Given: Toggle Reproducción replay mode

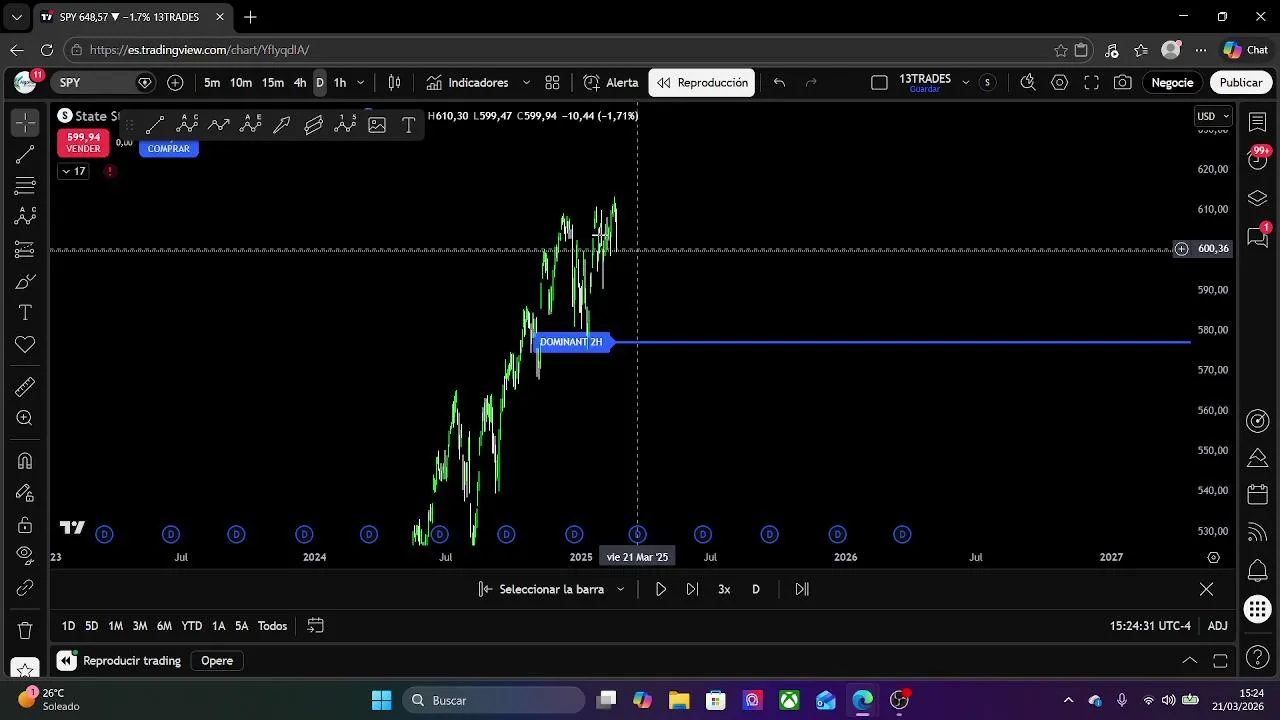Looking at the screenshot, I should click(702, 83).
